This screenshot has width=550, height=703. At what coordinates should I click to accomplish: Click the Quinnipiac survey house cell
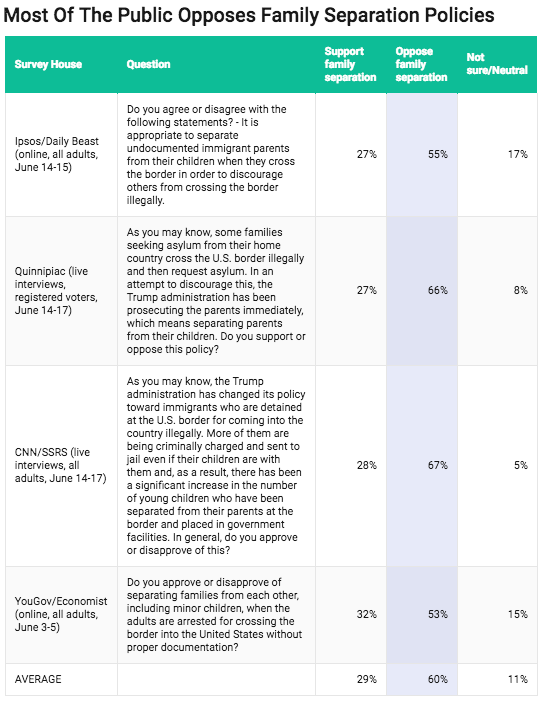click(56, 291)
